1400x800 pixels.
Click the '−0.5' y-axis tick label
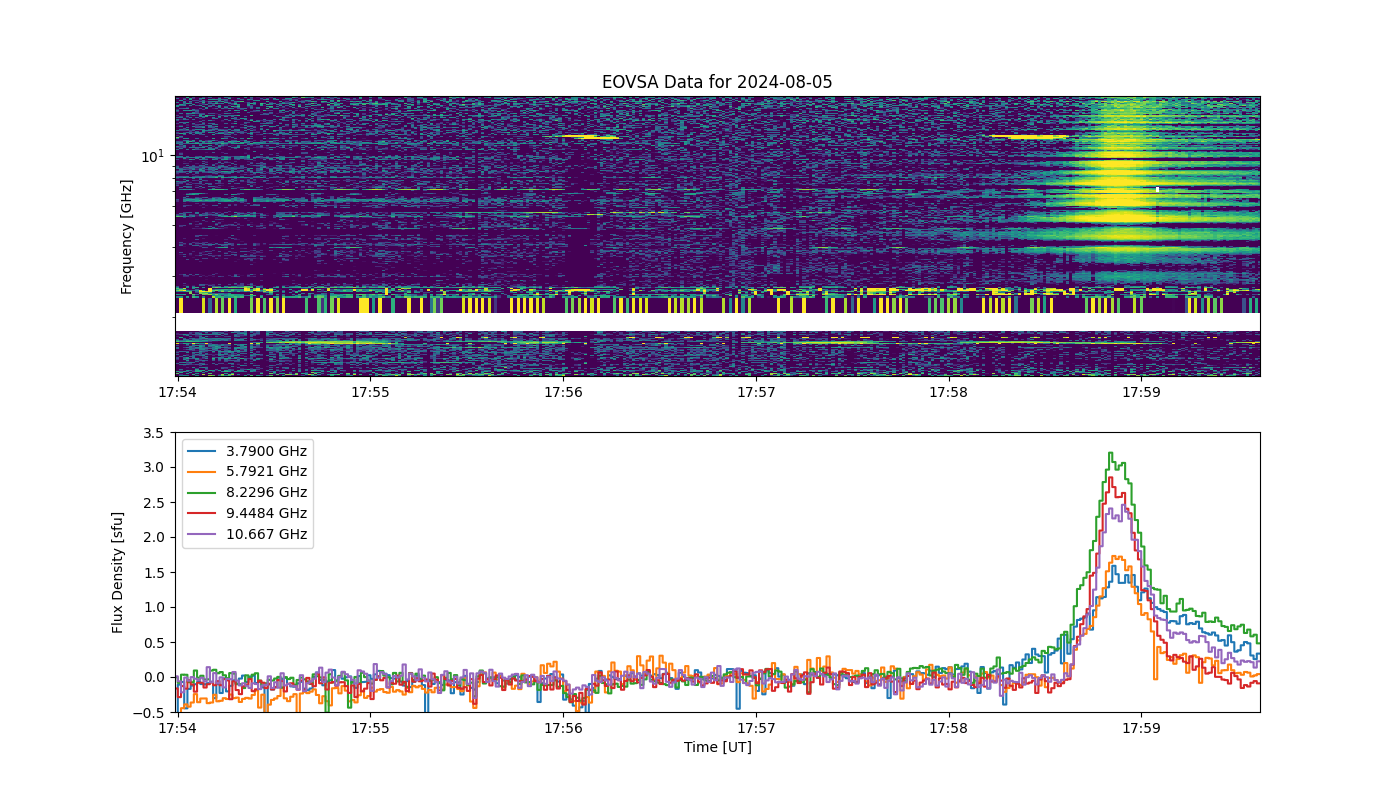(150, 713)
